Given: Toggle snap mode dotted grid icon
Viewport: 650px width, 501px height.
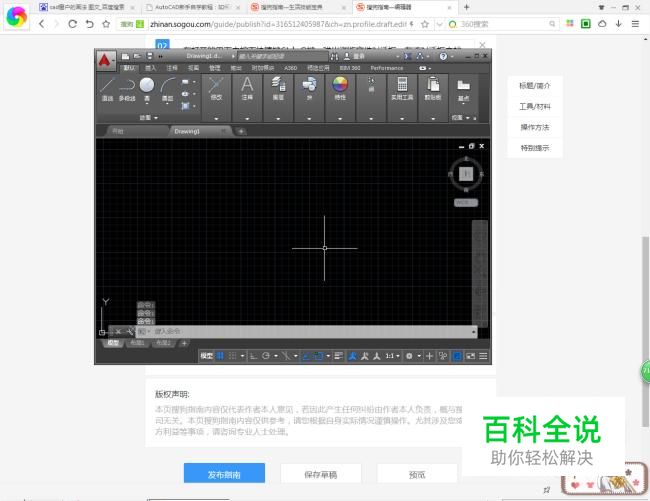Looking at the screenshot, I should [233, 356].
